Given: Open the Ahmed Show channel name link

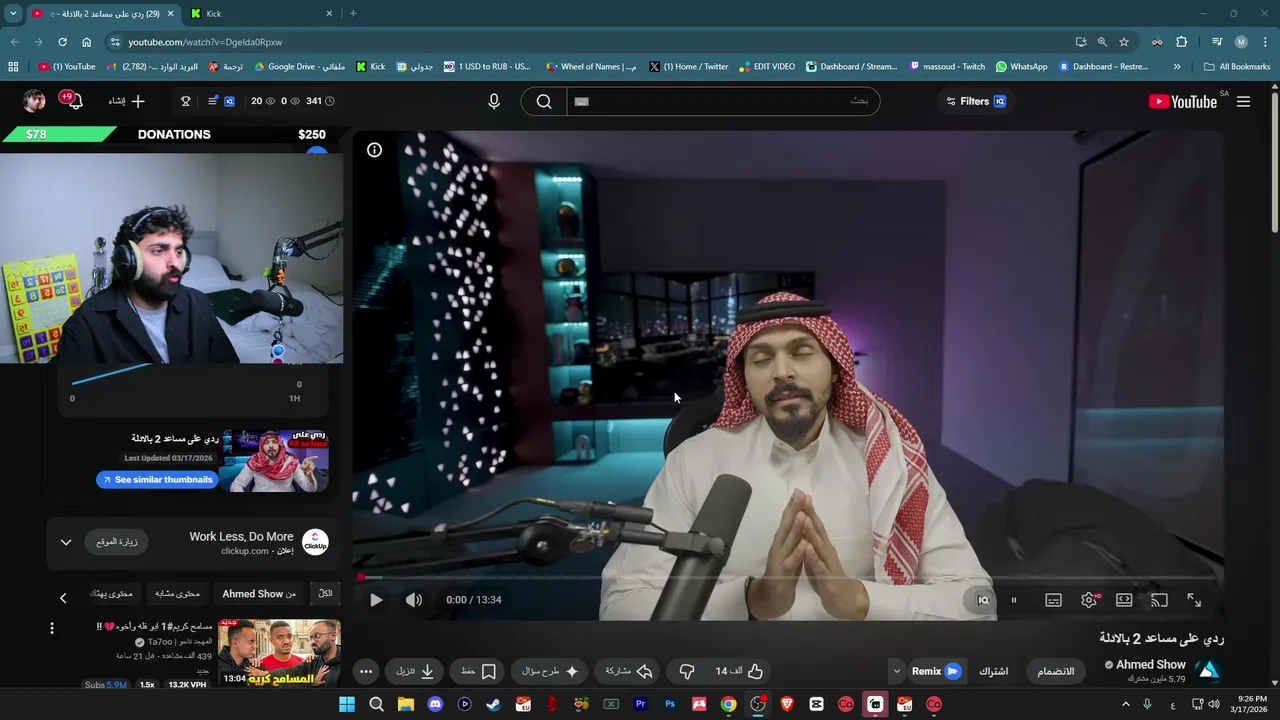Looking at the screenshot, I should pos(1151,664).
